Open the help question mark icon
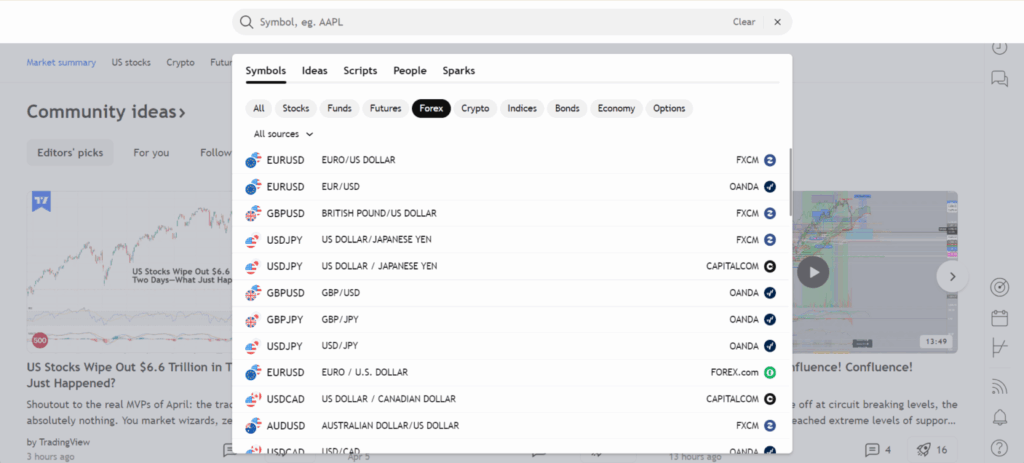1024x463 pixels. point(998,447)
